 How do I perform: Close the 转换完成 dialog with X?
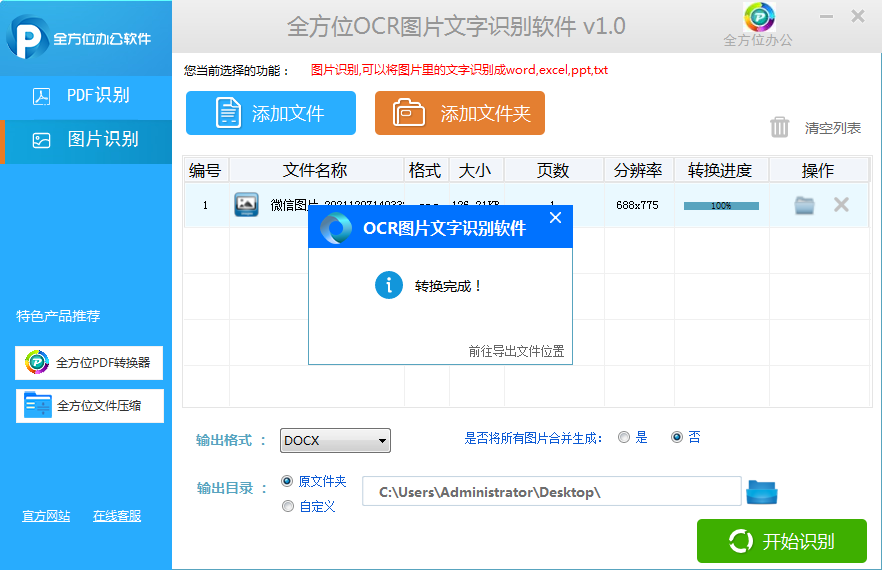coord(556,217)
